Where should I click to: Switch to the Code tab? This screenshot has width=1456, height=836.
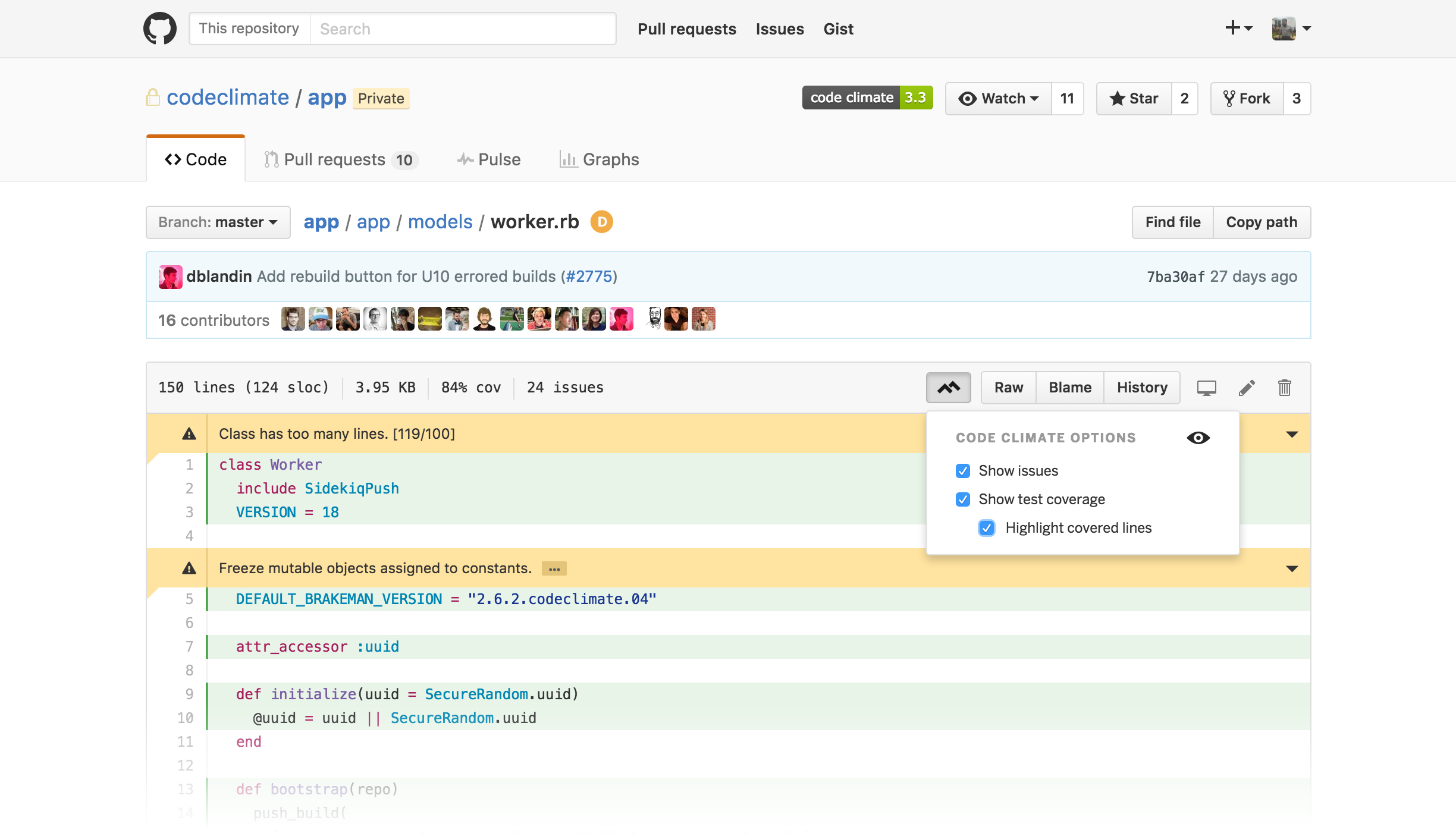coord(196,159)
